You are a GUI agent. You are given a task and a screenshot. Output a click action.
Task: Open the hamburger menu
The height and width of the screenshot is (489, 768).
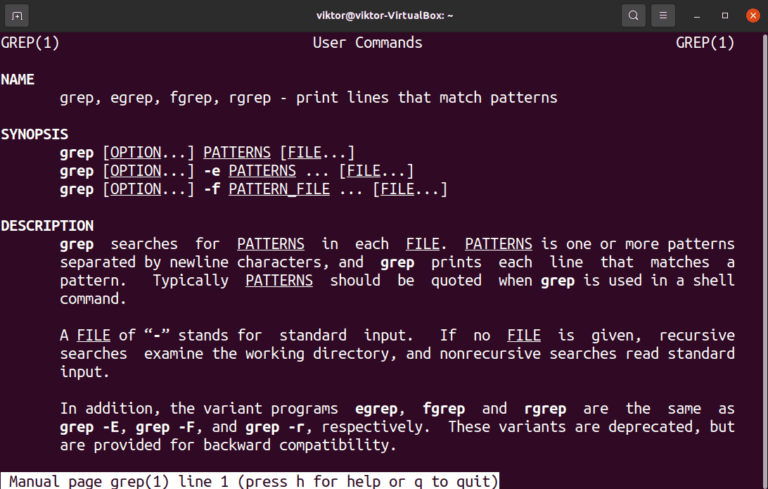[663, 16]
